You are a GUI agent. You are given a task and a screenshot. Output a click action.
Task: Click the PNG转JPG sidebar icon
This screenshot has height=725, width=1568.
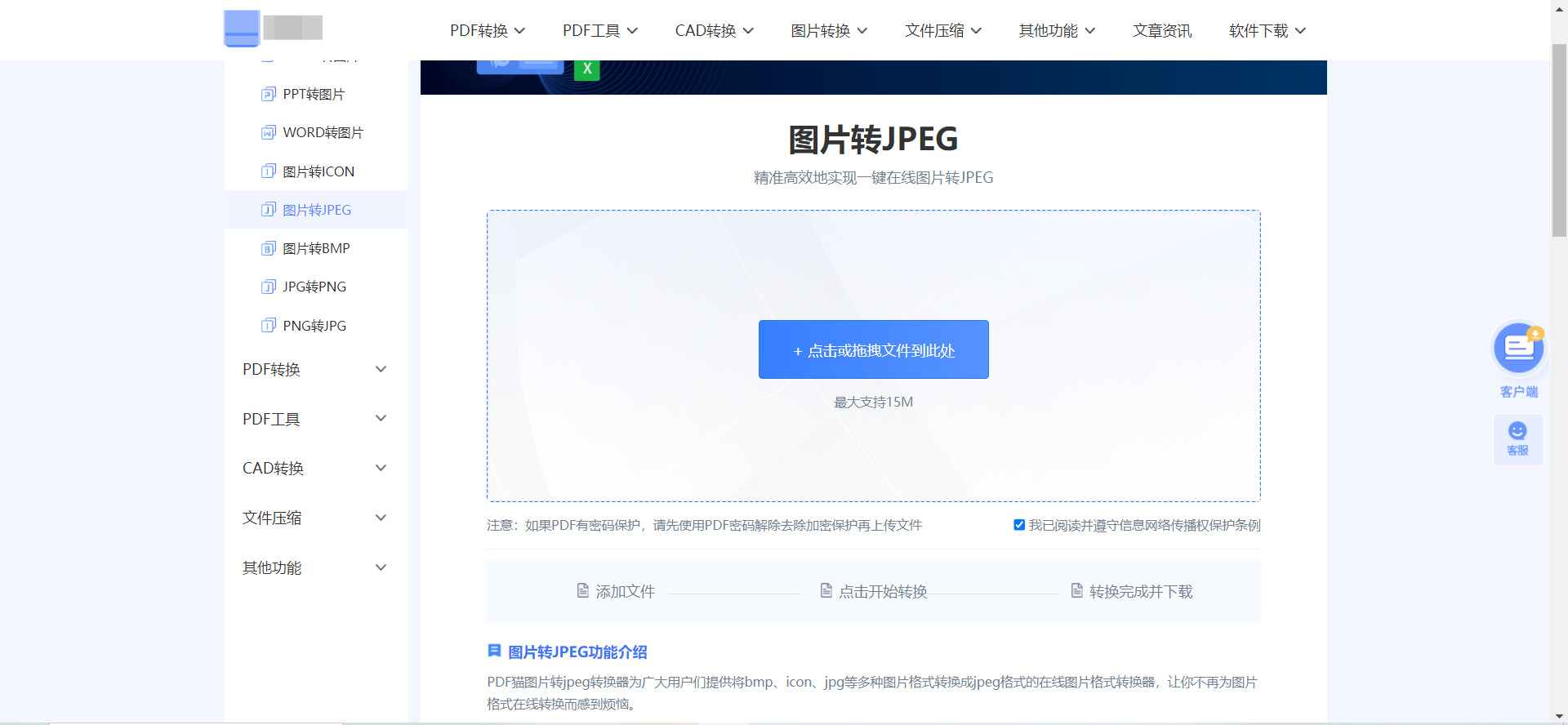pyautogui.click(x=268, y=326)
